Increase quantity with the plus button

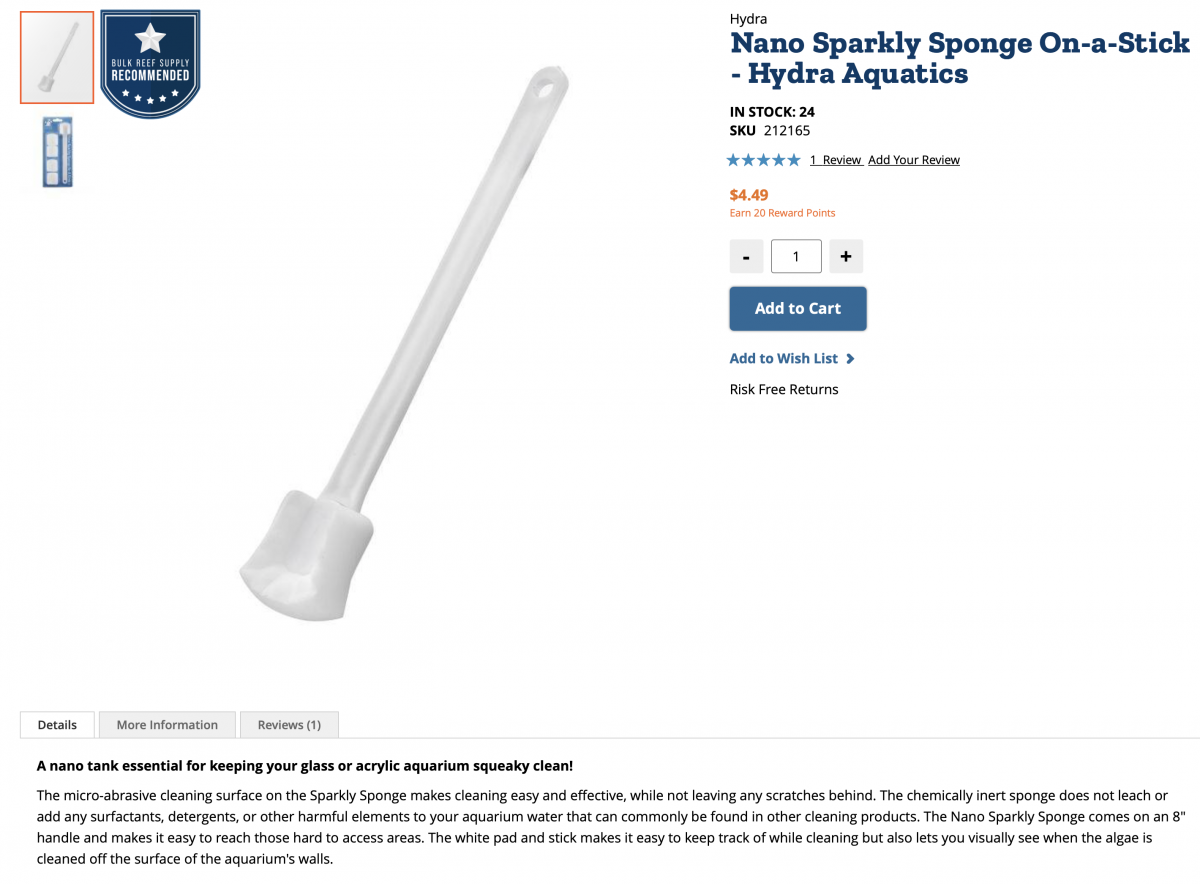click(x=845, y=257)
